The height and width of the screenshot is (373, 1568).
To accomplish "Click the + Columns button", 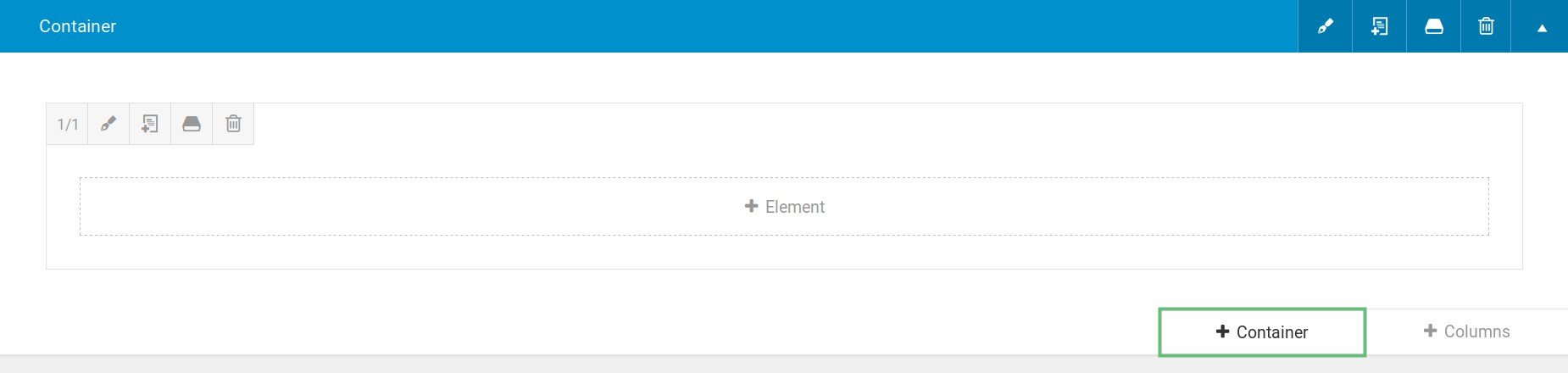I will click(x=1467, y=331).
